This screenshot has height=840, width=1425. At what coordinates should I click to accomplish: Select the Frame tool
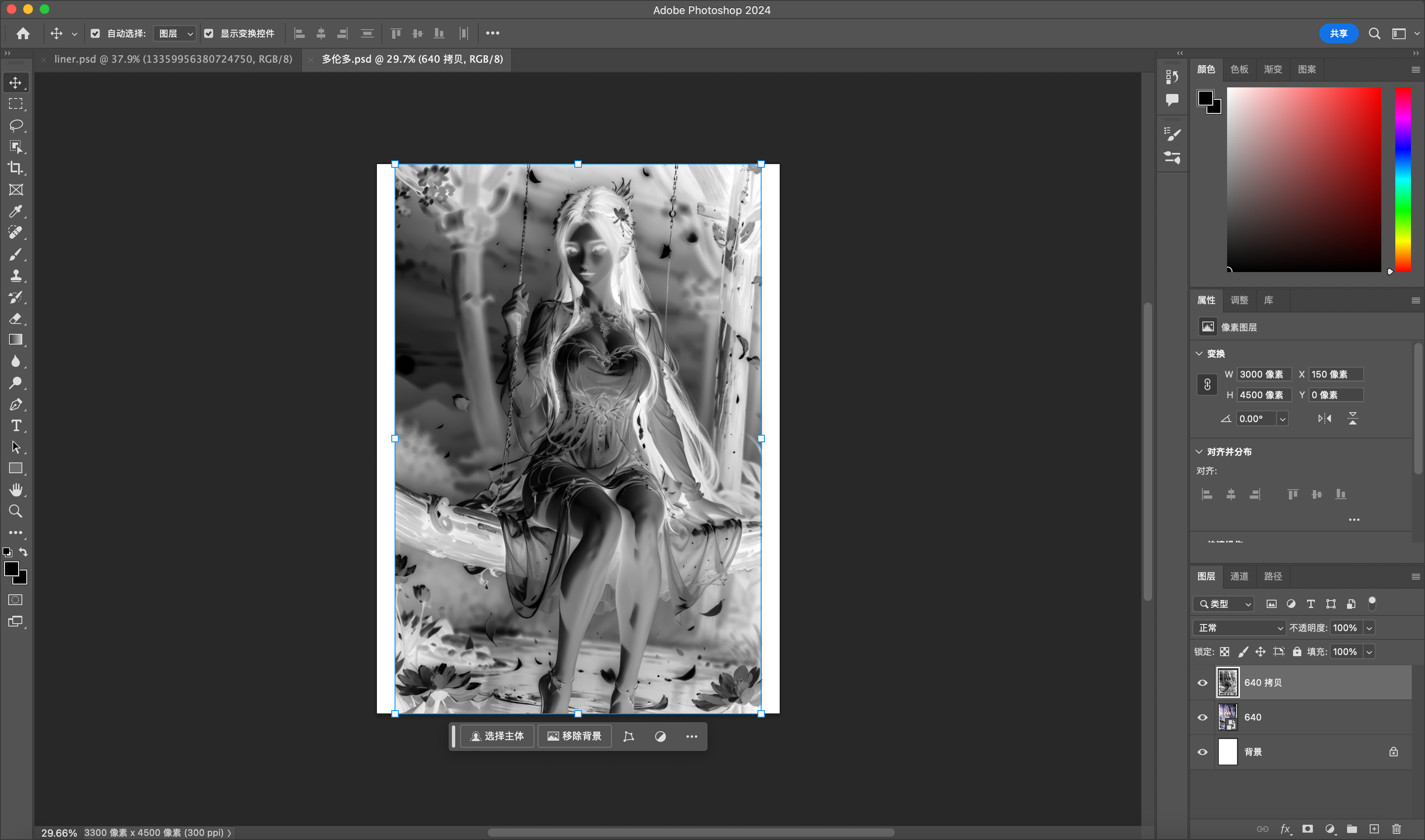coord(16,190)
